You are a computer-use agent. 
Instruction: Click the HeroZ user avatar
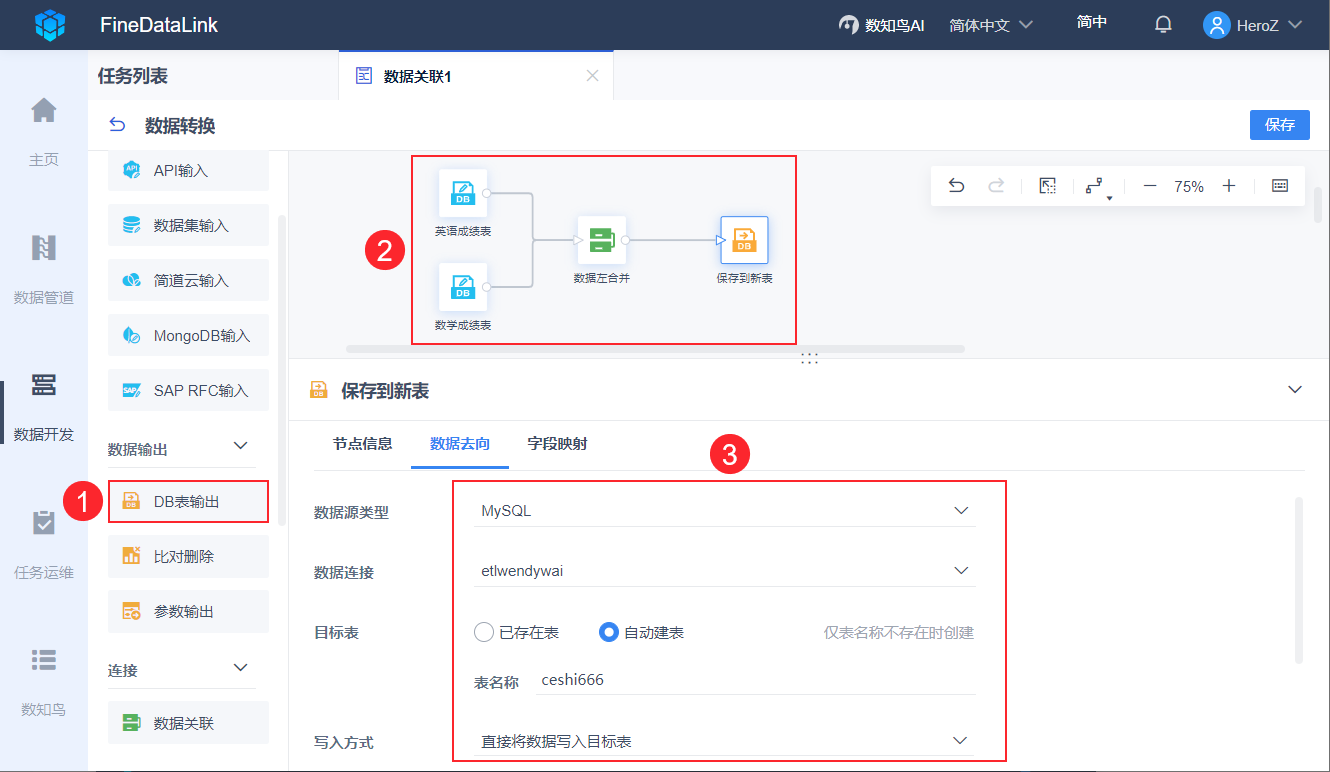coord(1216,25)
